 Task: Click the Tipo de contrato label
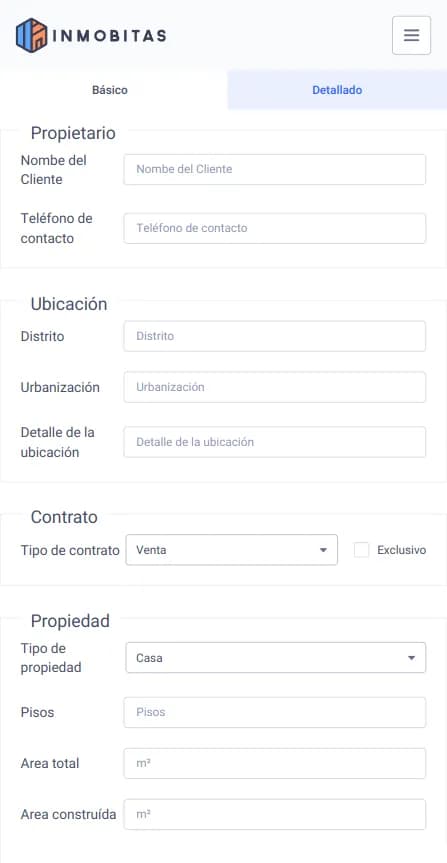coord(70,550)
